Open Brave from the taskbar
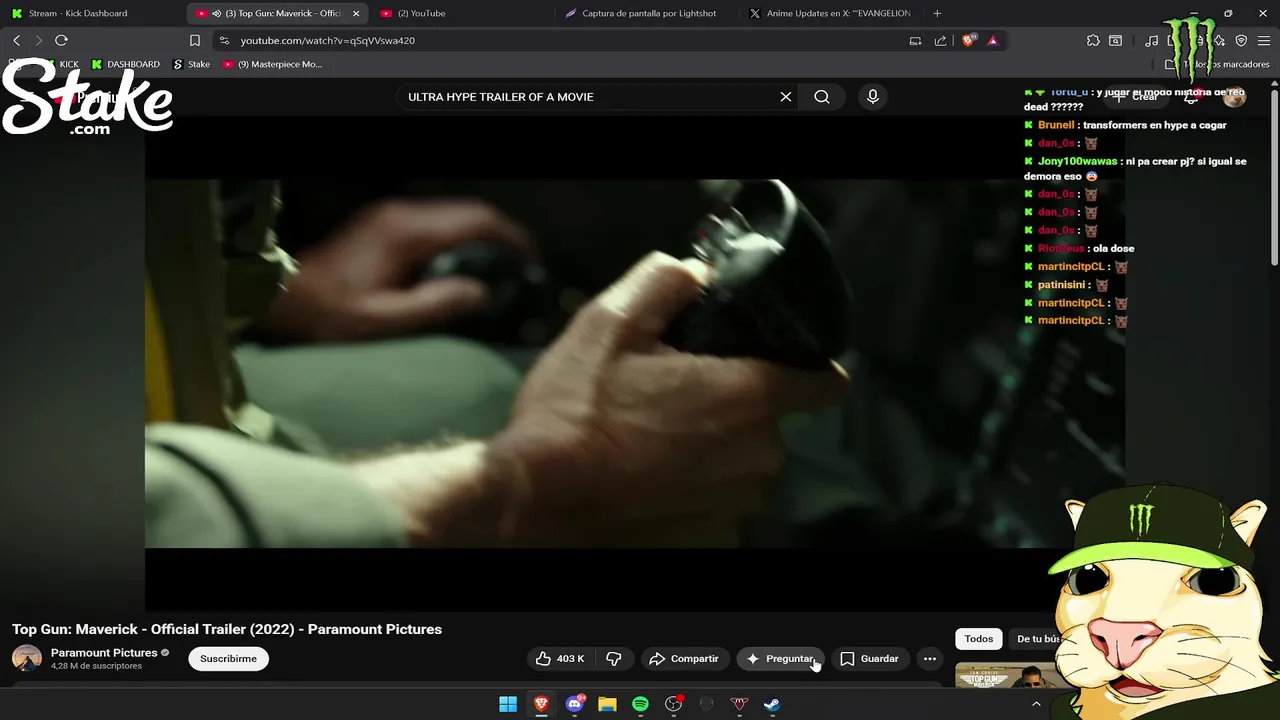The height and width of the screenshot is (720, 1280). click(541, 704)
